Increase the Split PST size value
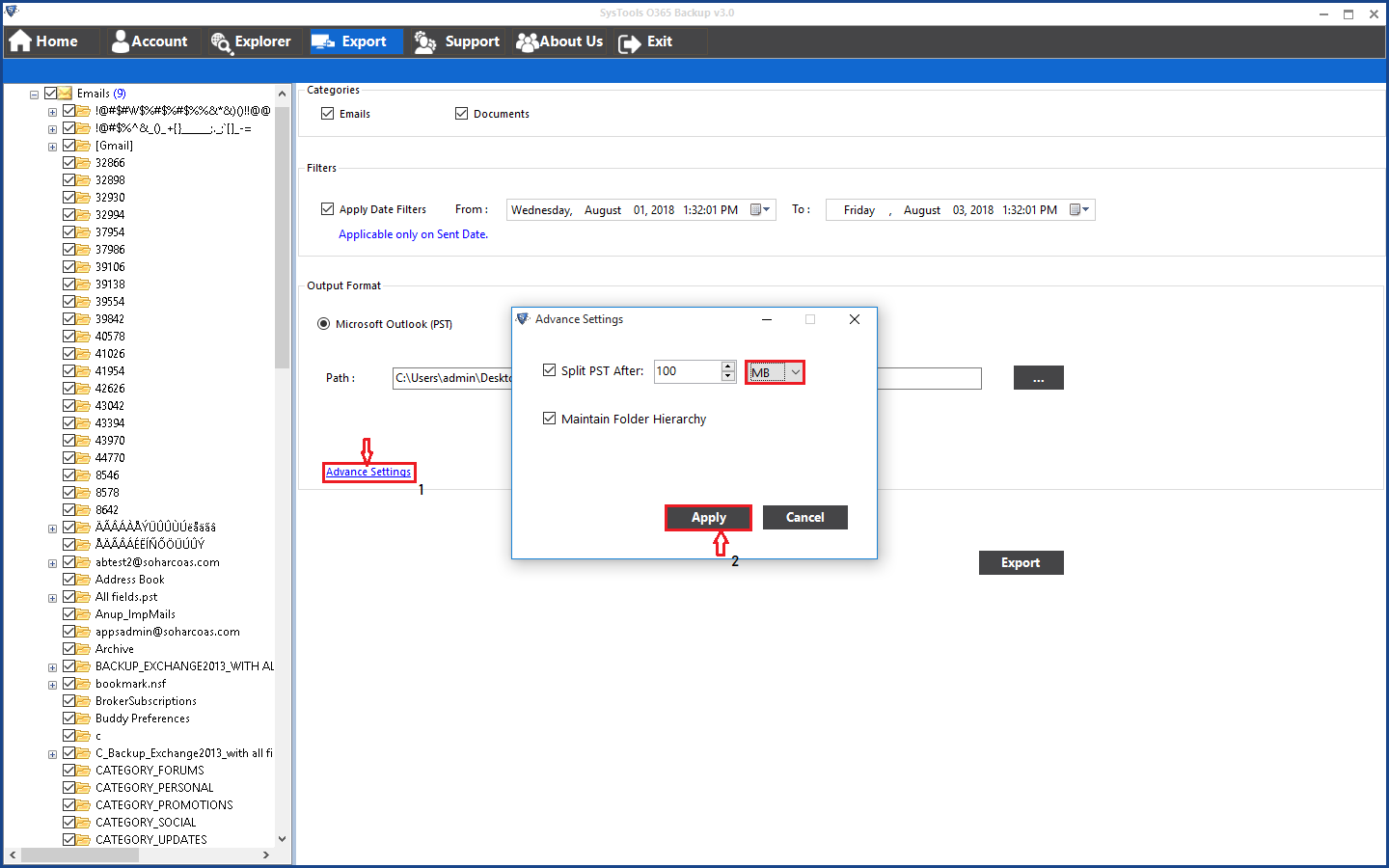 tap(728, 366)
